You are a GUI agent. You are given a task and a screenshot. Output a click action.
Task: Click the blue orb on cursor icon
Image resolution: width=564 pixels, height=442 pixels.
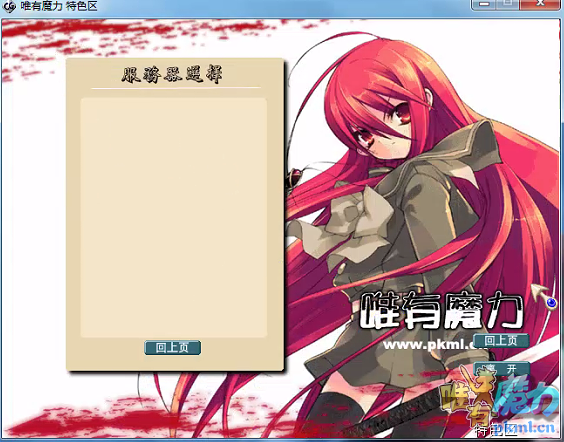pyautogui.click(x=552, y=303)
